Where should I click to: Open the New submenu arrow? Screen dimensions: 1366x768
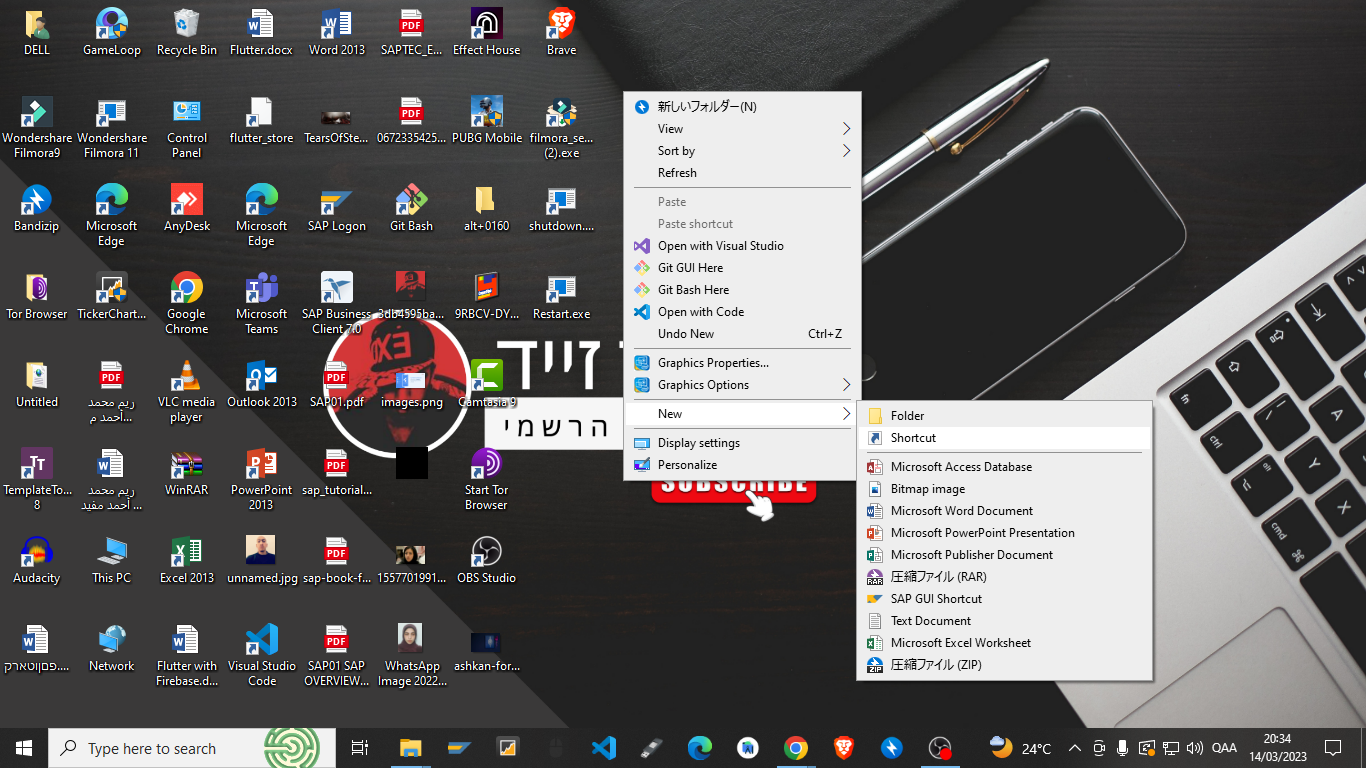click(x=846, y=414)
